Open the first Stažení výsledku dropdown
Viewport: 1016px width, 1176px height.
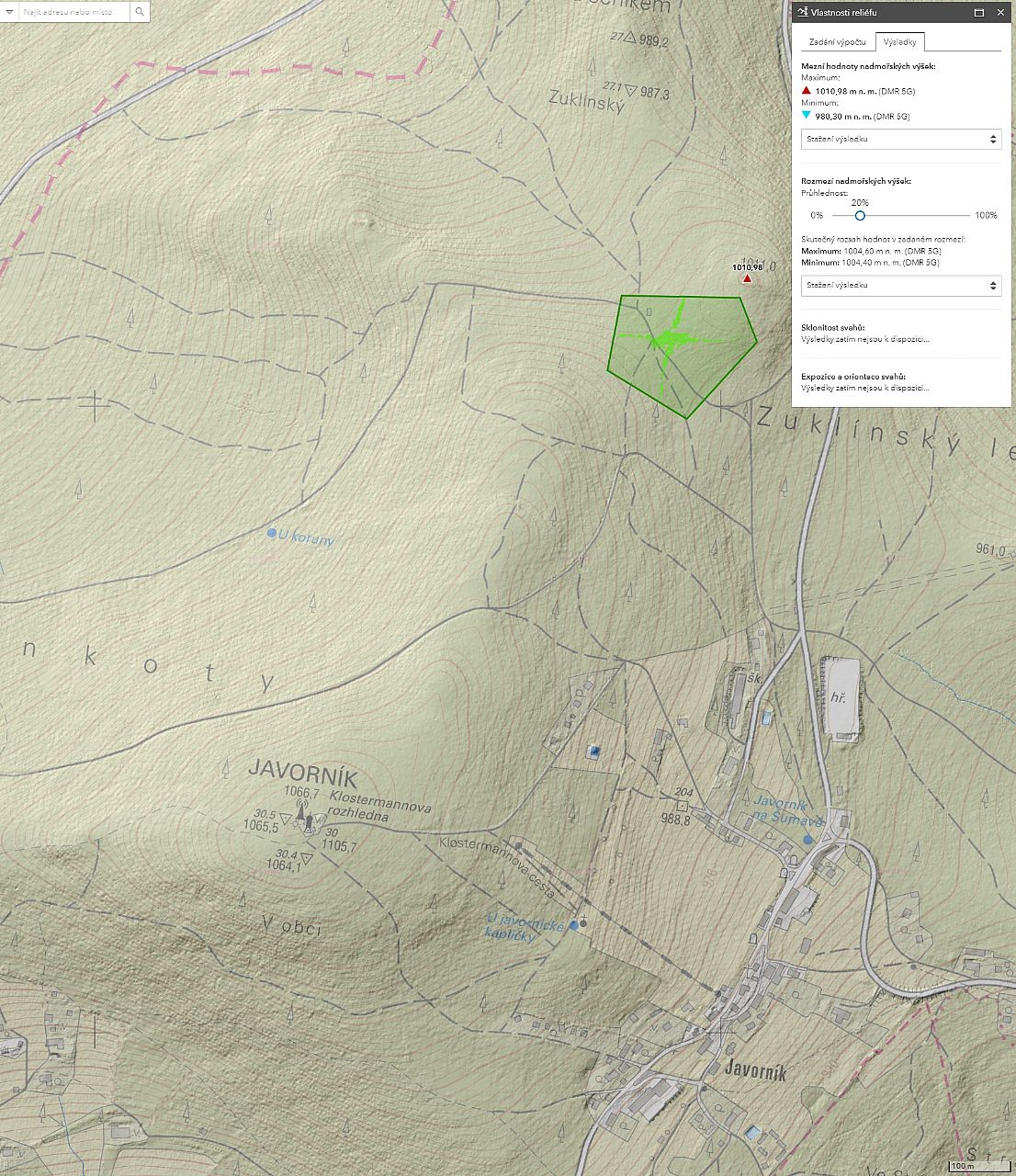pos(900,140)
